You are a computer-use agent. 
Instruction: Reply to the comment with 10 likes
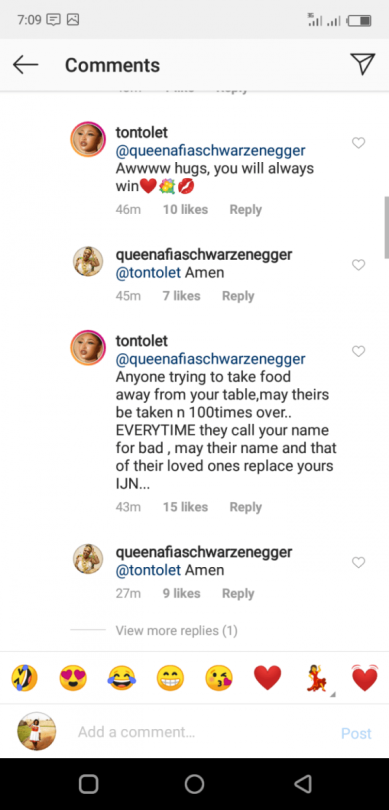(245, 209)
